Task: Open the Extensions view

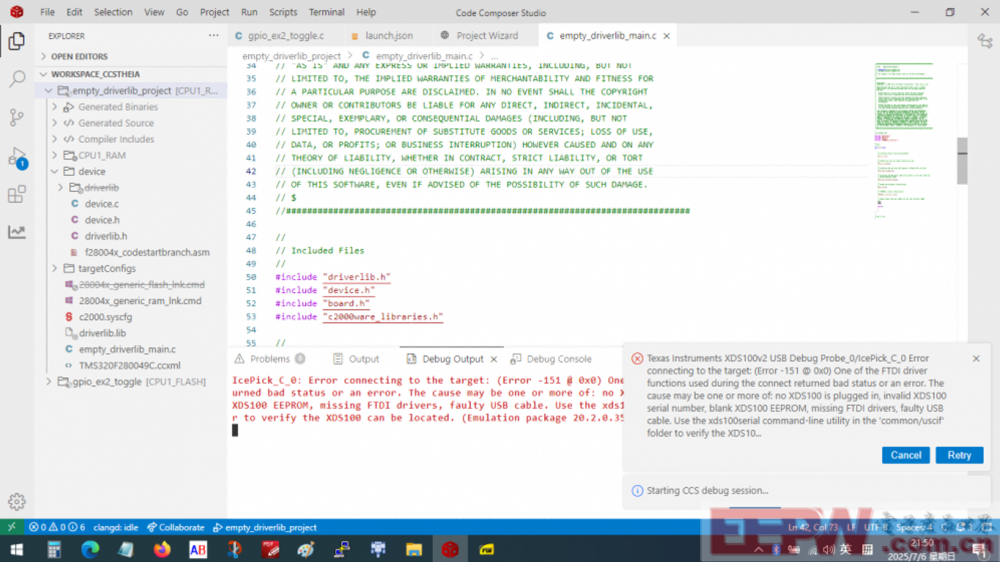Action: 17,194
